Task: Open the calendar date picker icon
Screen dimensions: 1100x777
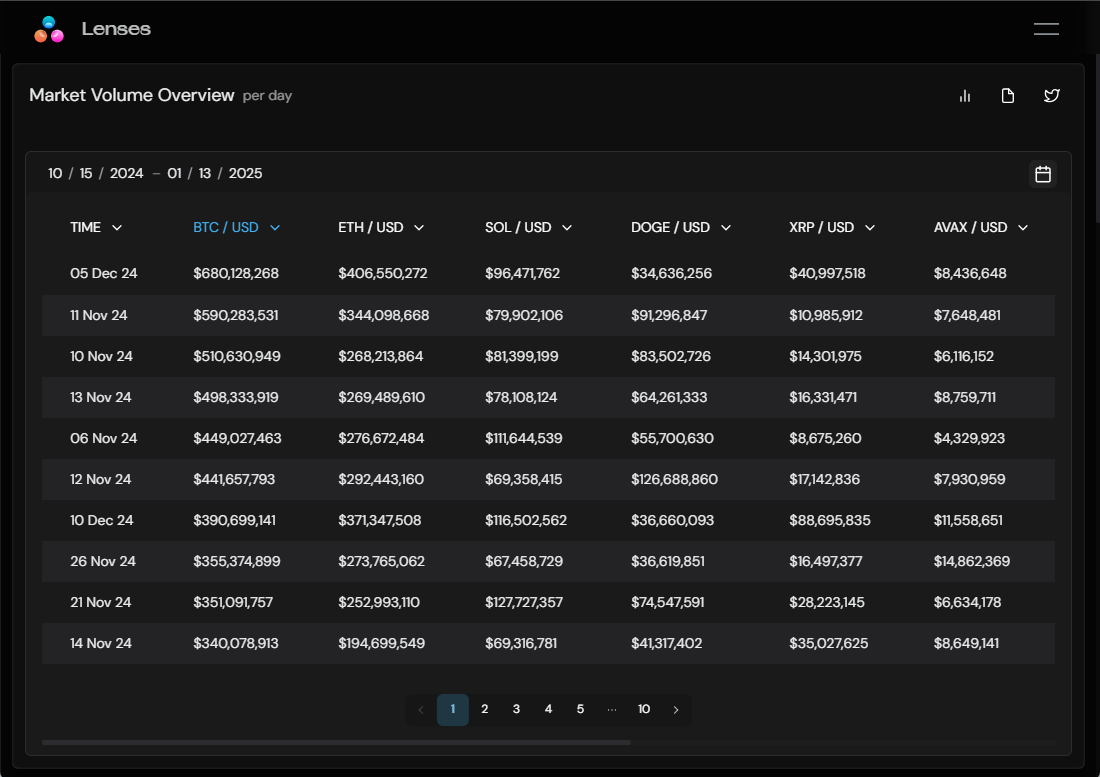Action: 1042,174
